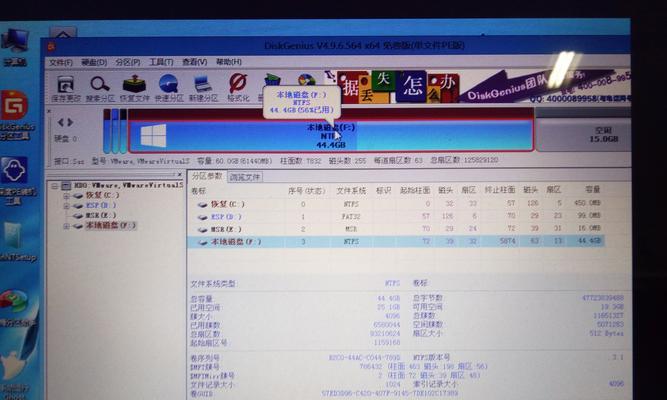667x400 pixels.
Task: Expand the 恢复(C:) tree node
Action: (x=66, y=196)
